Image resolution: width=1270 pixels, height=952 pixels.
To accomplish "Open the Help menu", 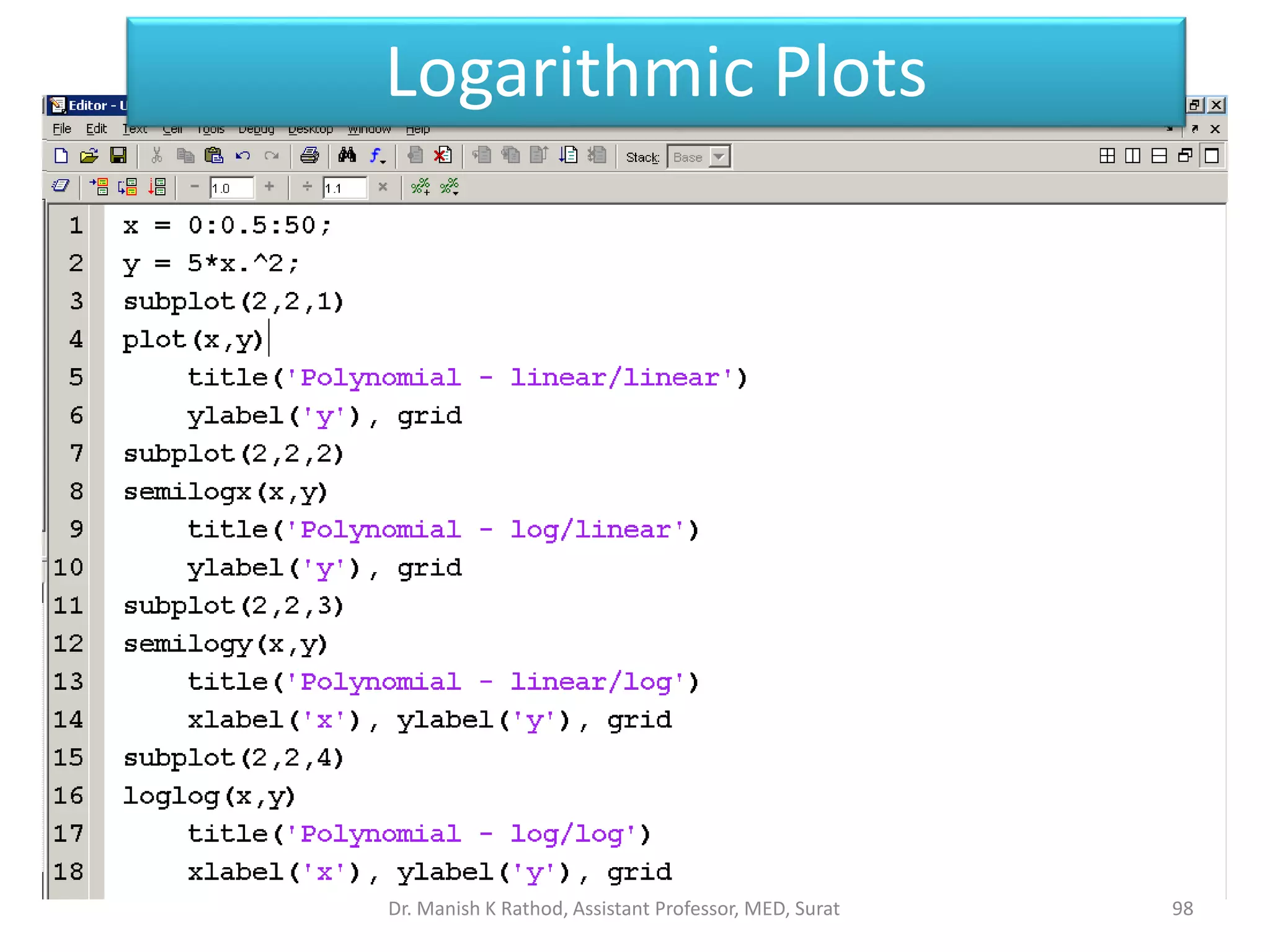I will 418,130.
